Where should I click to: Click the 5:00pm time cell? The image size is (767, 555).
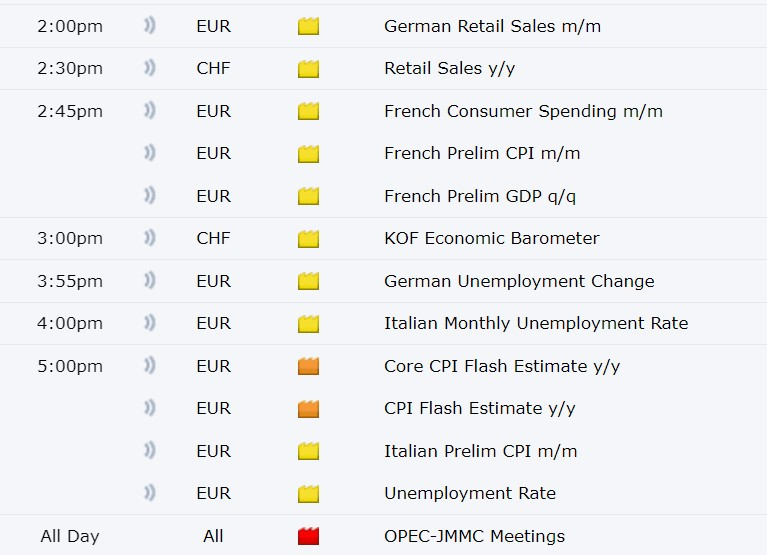(x=70, y=366)
